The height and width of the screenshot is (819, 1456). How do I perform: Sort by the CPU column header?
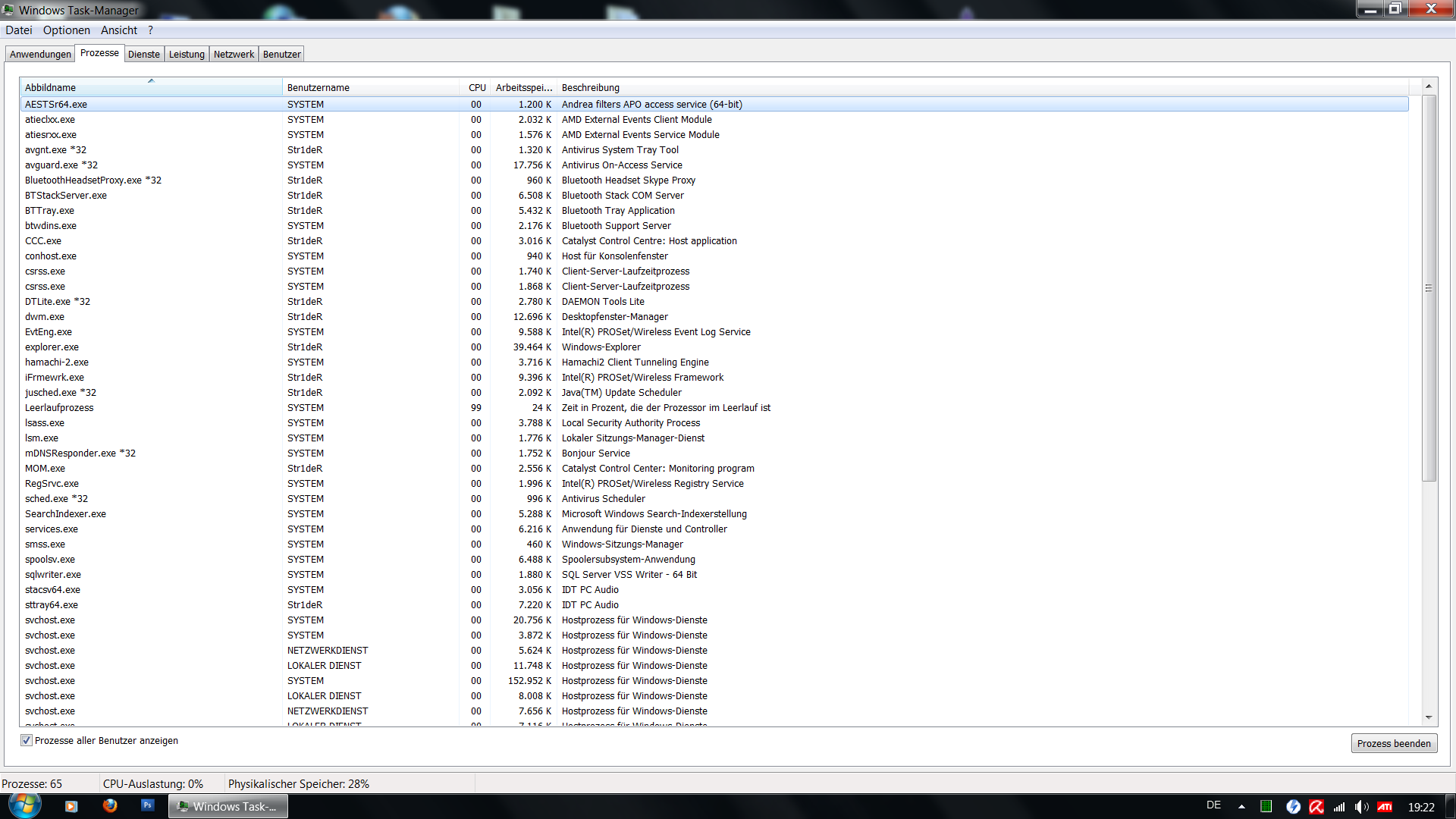(475, 87)
